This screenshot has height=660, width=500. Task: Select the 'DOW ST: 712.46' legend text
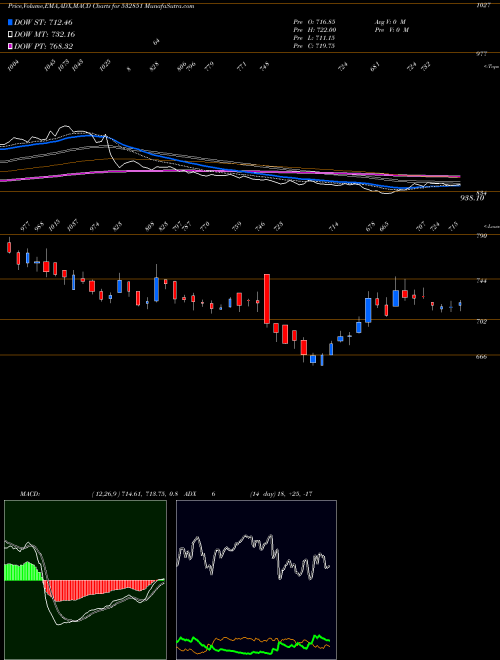click(43, 22)
